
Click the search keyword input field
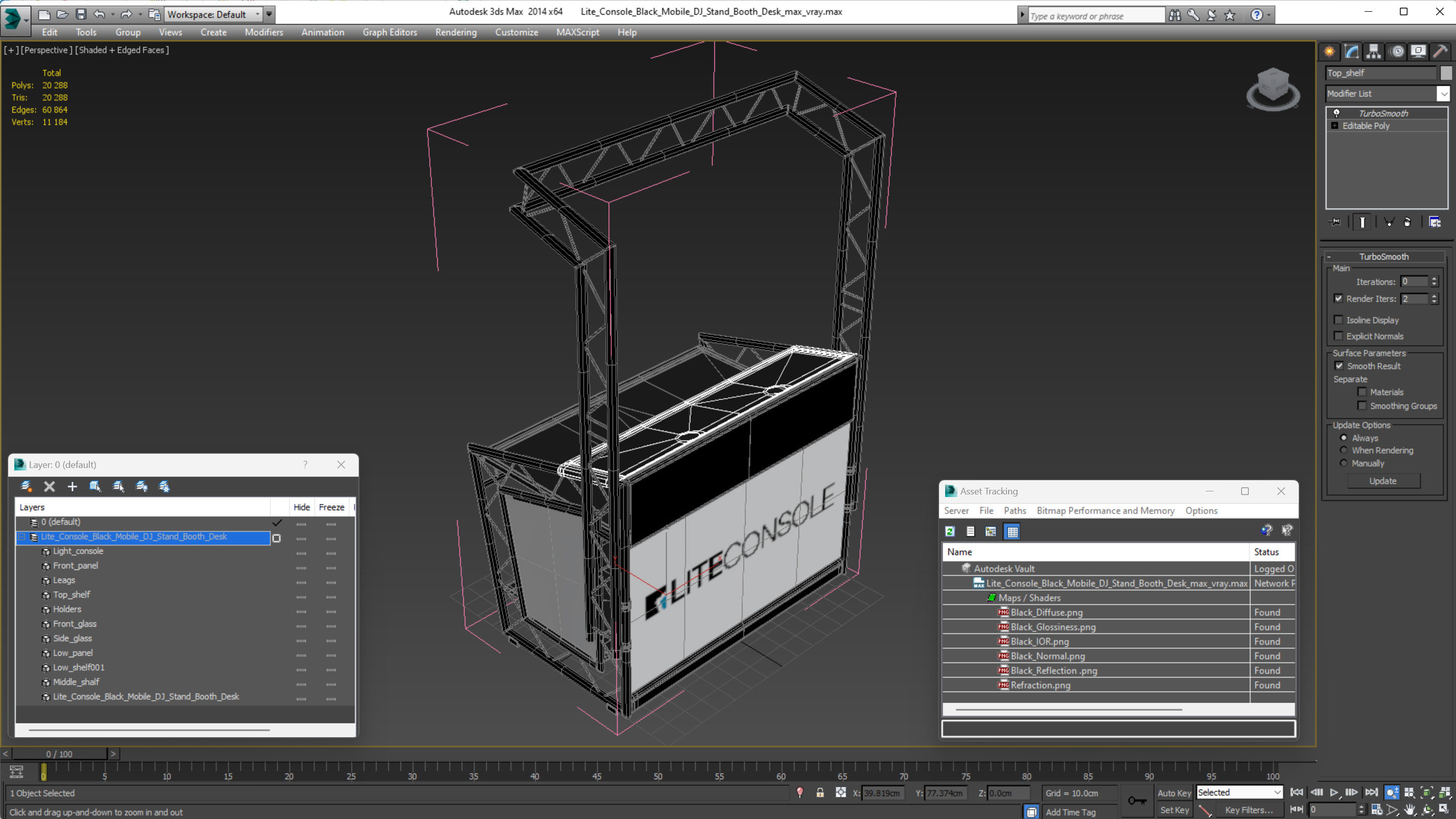click(1095, 16)
